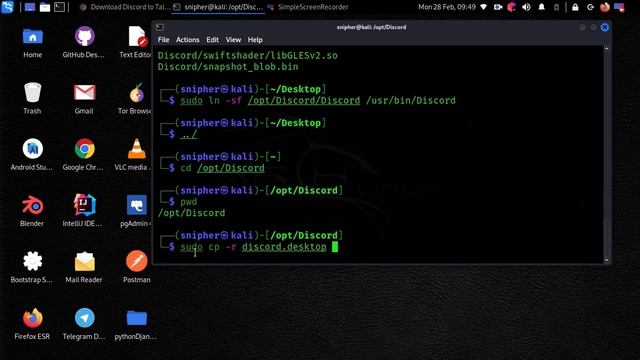Image resolution: width=640 pixels, height=360 pixels.
Task: Launch GitHub Desktop from the desktop
Action: pyautogui.click(x=84, y=42)
